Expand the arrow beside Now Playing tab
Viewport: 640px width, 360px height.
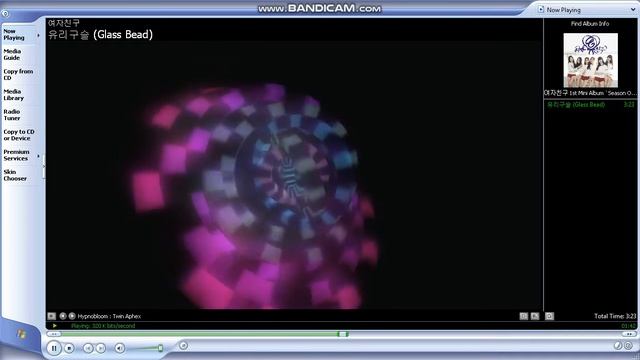39,36
